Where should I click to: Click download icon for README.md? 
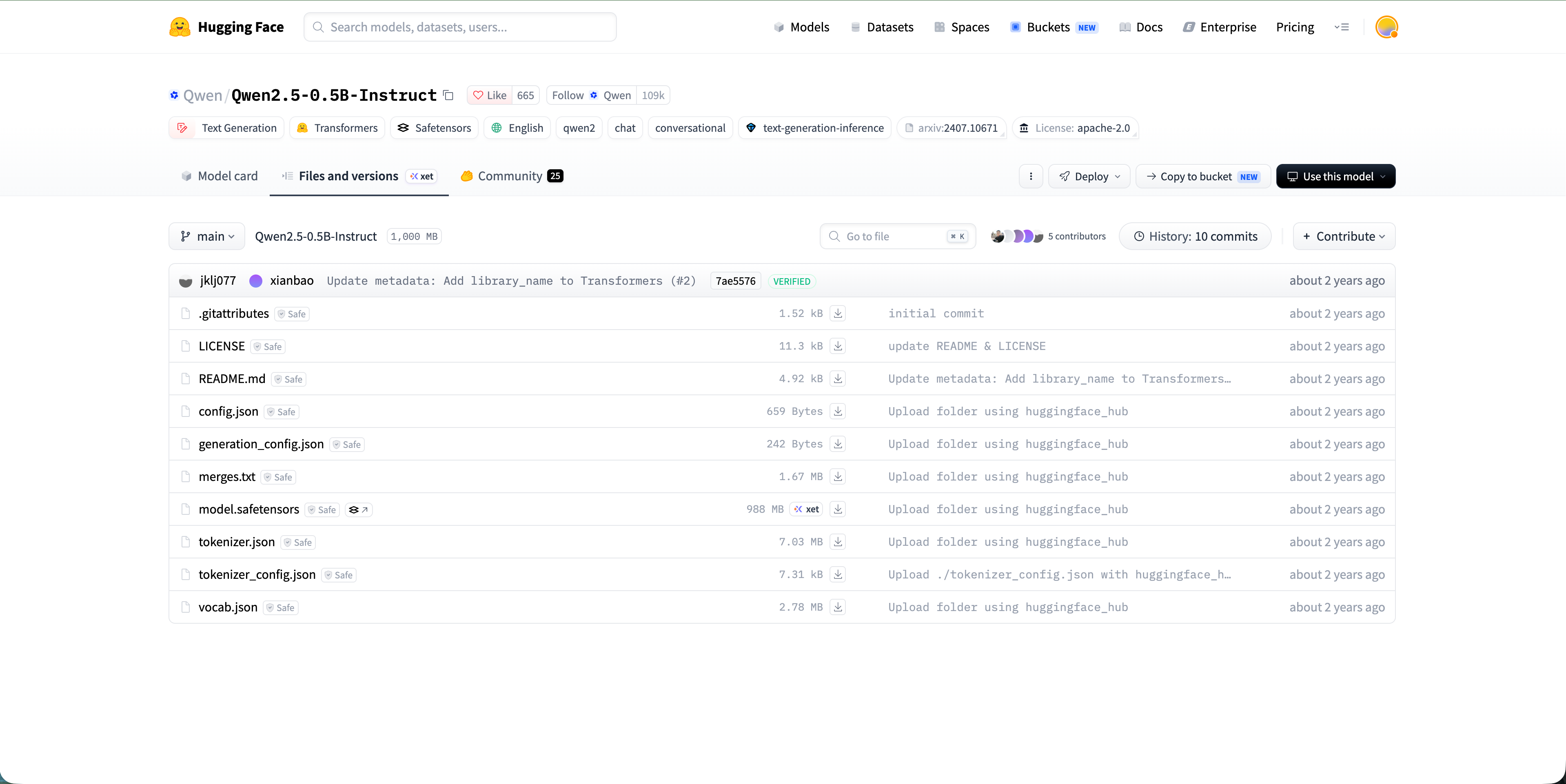tap(838, 379)
